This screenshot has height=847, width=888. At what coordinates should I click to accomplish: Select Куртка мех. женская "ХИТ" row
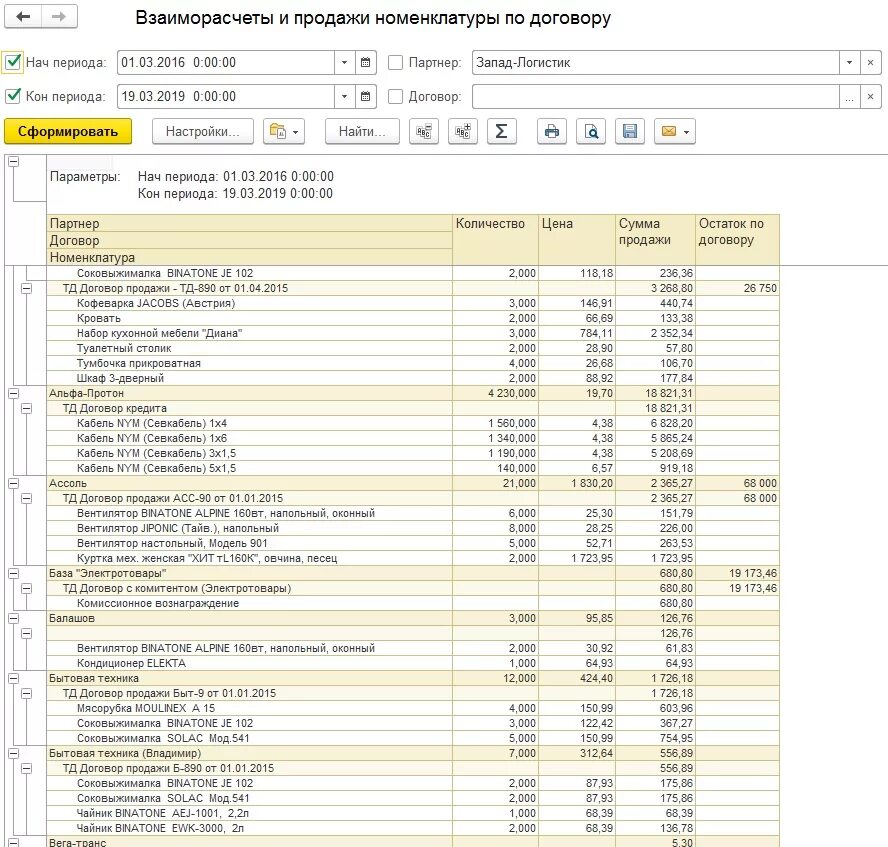pos(413,558)
